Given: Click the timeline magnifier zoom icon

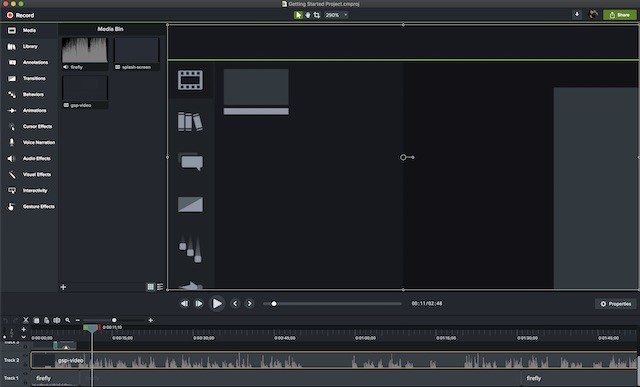Looking at the screenshot, I should pyautogui.click(x=67, y=320).
